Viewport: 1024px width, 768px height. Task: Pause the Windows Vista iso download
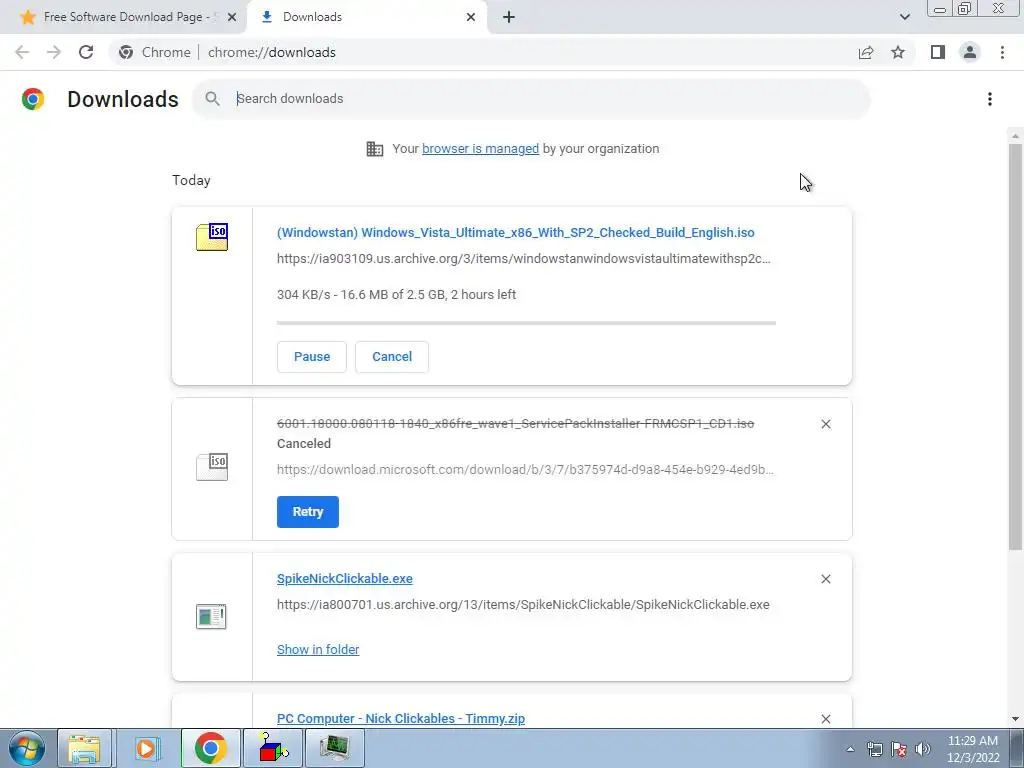pos(312,357)
